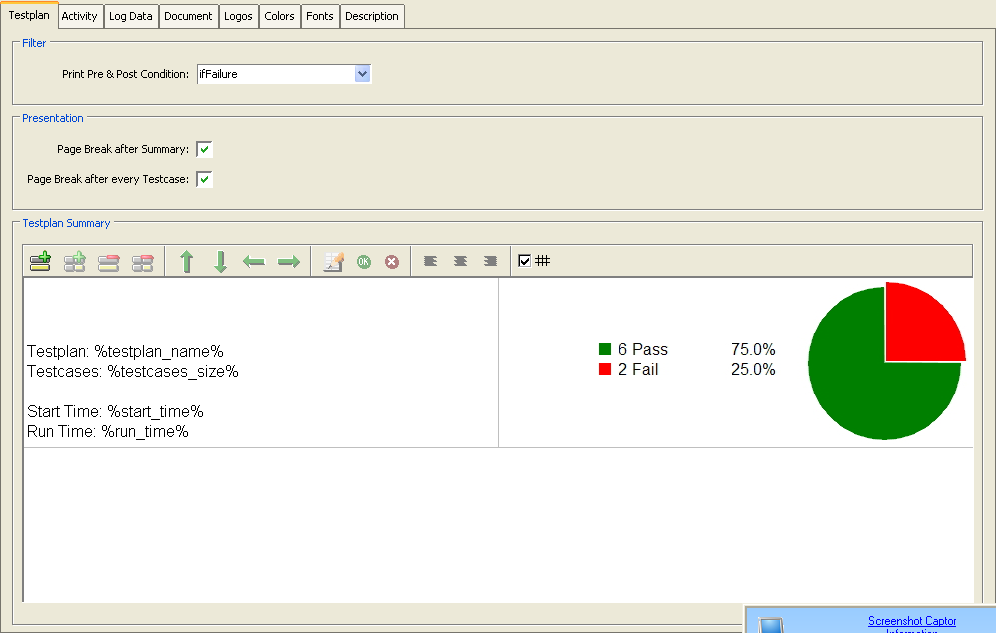Click the green OK confirm icon

pyautogui.click(x=364, y=262)
